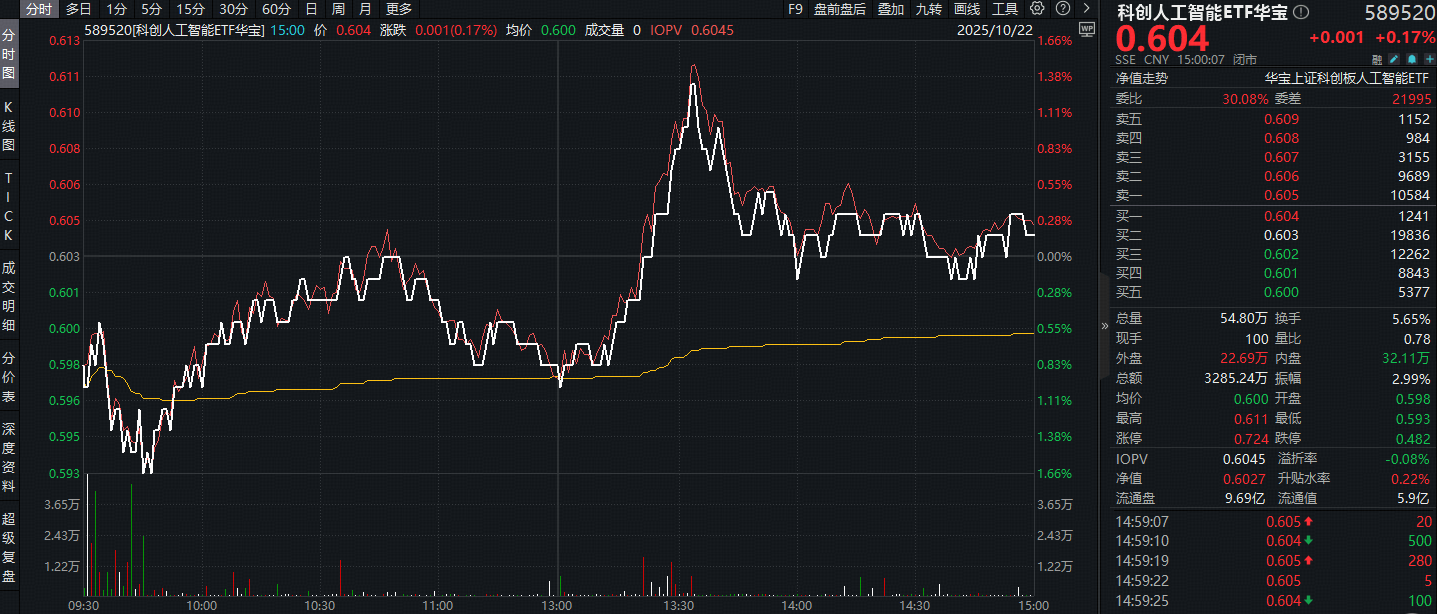Toggle 盘前盘后 pre/post-market display
This screenshot has width=1437, height=614.
point(840,9)
